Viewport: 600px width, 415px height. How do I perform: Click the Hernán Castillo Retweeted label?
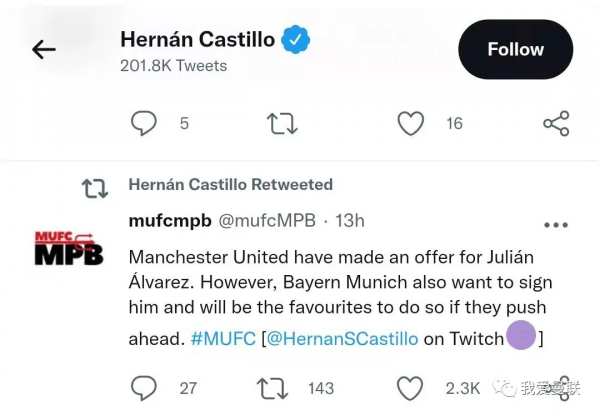[230, 185]
